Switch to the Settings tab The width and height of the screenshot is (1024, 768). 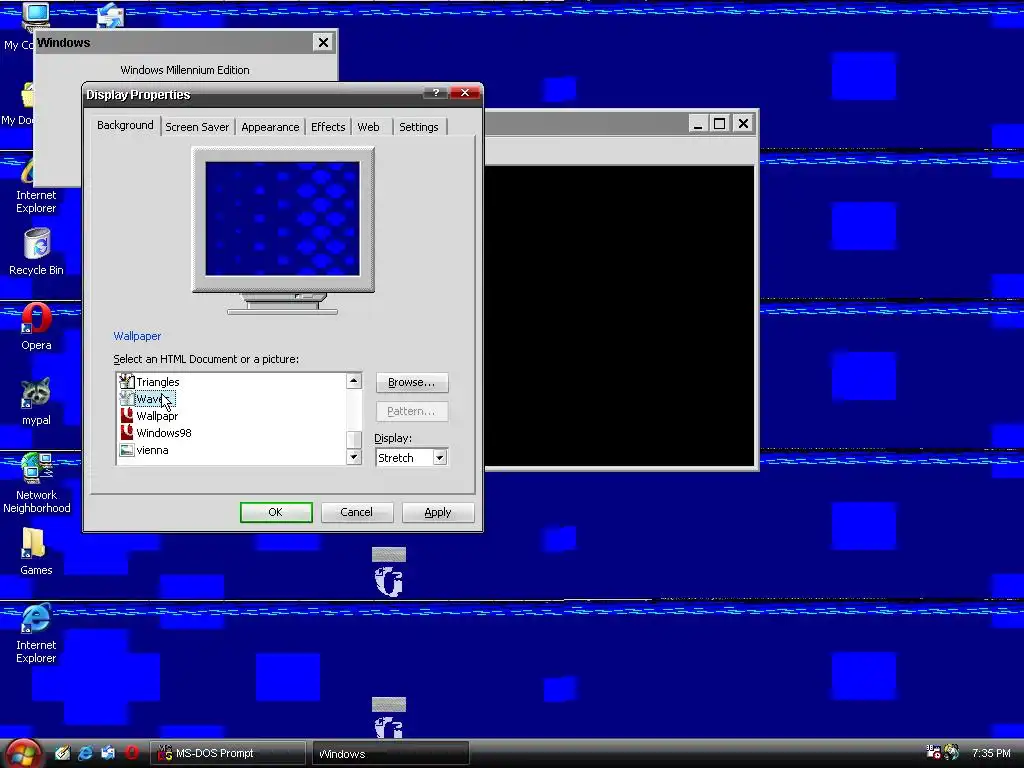pyautogui.click(x=419, y=127)
